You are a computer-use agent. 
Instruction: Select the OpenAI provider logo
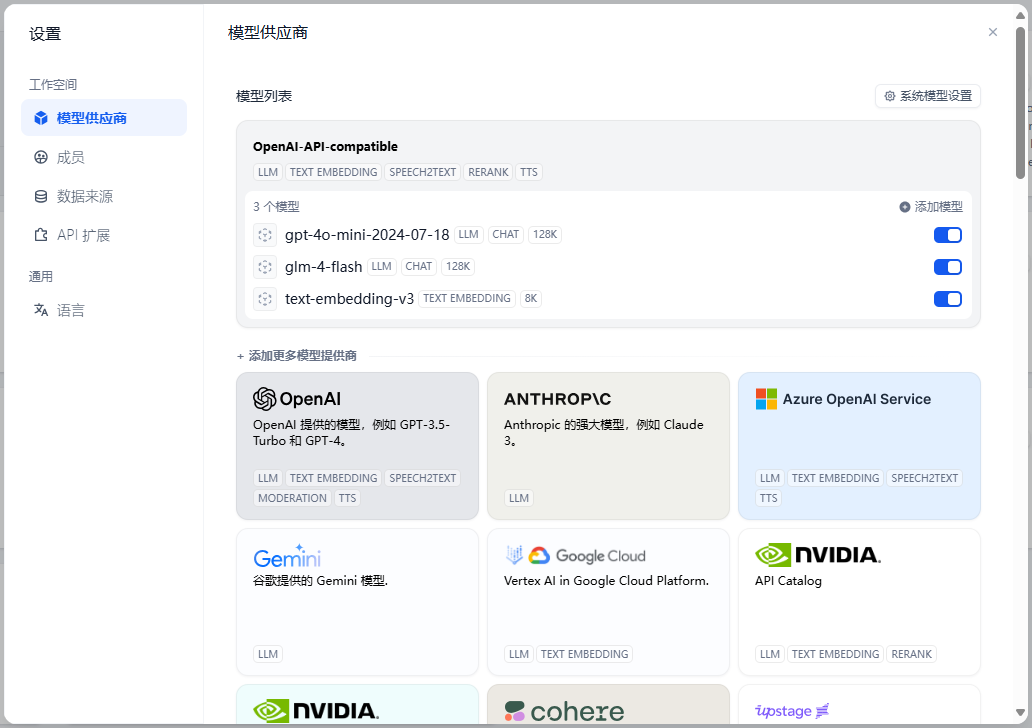pyautogui.click(x=297, y=399)
